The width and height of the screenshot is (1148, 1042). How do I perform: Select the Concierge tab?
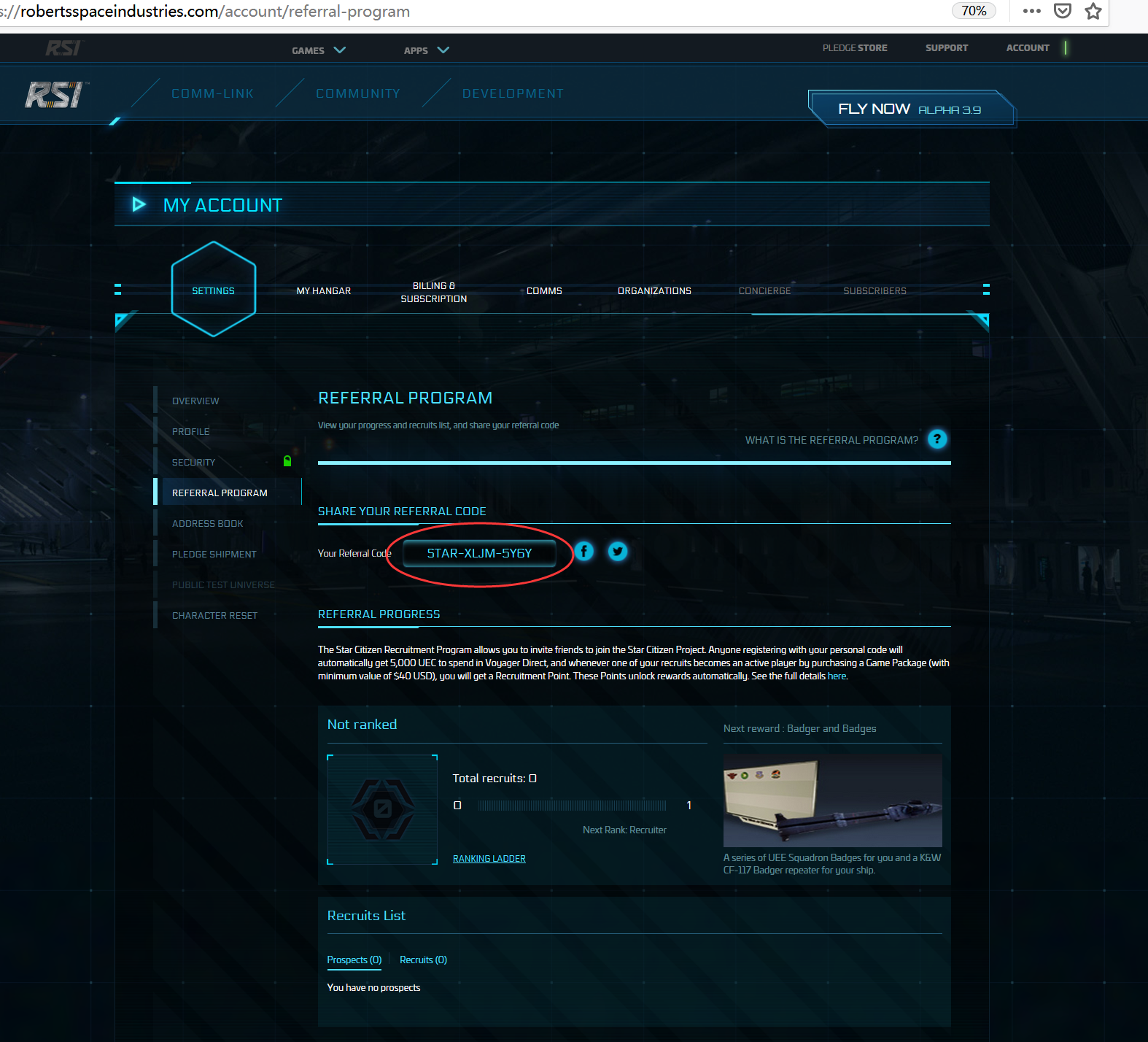coord(764,291)
